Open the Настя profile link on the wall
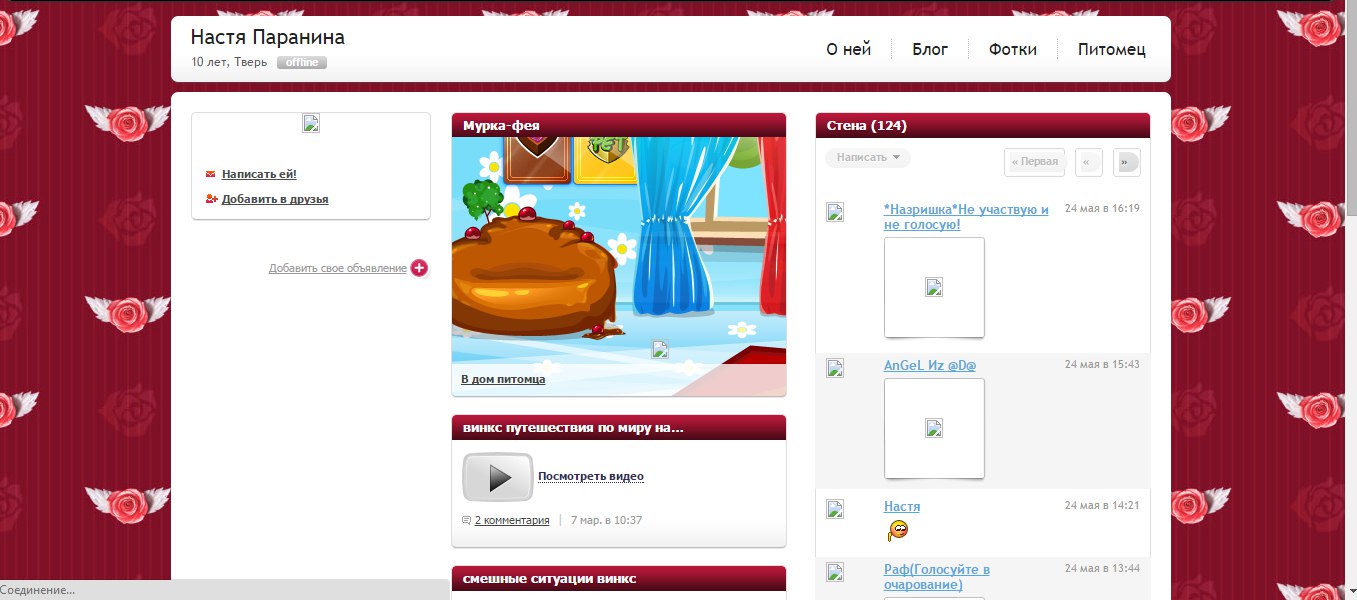 [902, 507]
